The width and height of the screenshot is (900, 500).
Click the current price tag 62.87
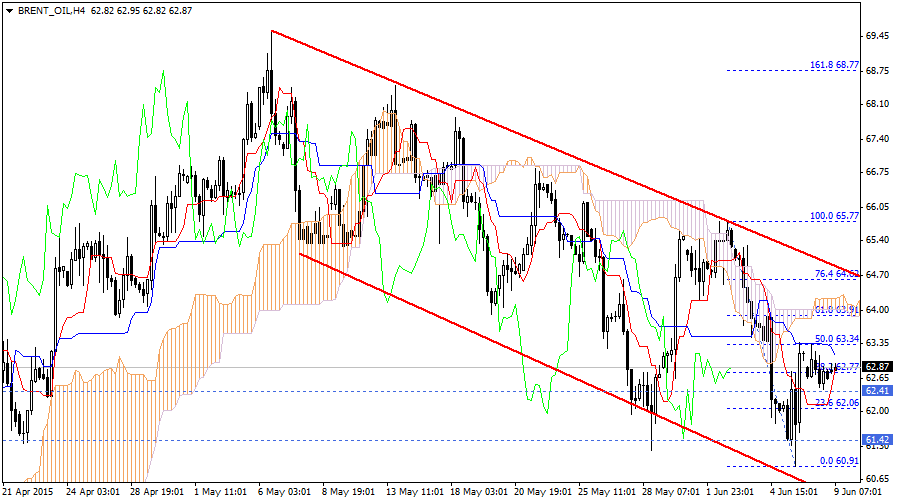pos(877,367)
